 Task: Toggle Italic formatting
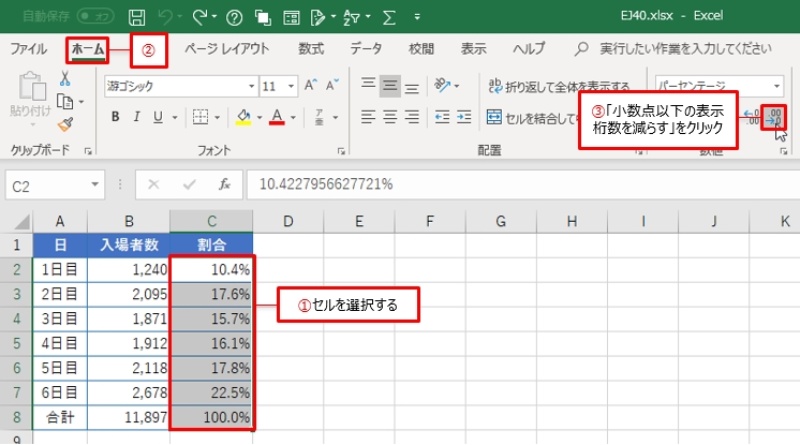point(139,117)
